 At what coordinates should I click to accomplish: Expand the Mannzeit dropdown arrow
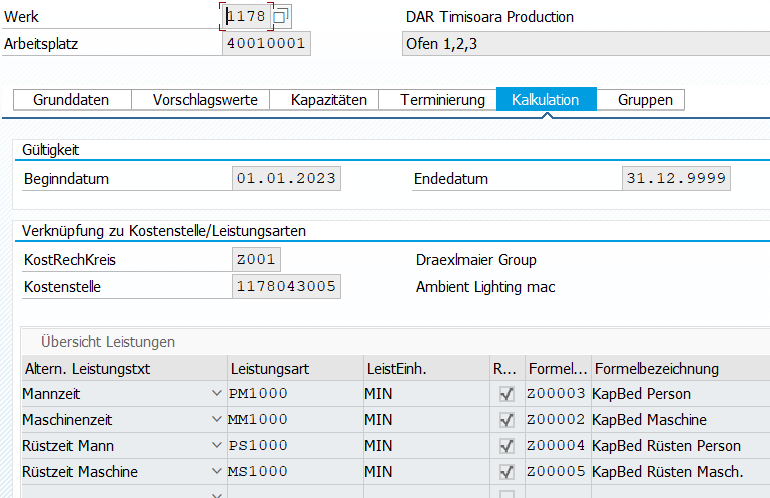pyautogui.click(x=217, y=394)
